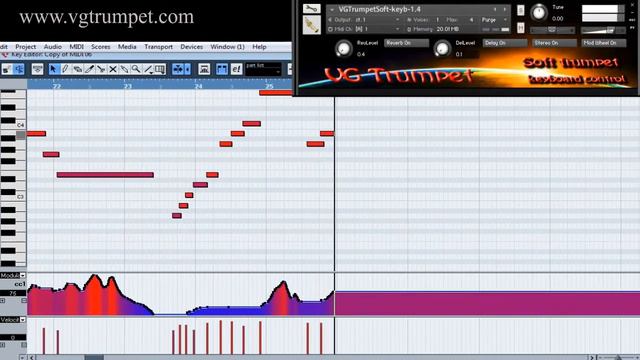Open the part list dropdown
This screenshot has height=360, width=640.
click(263, 69)
